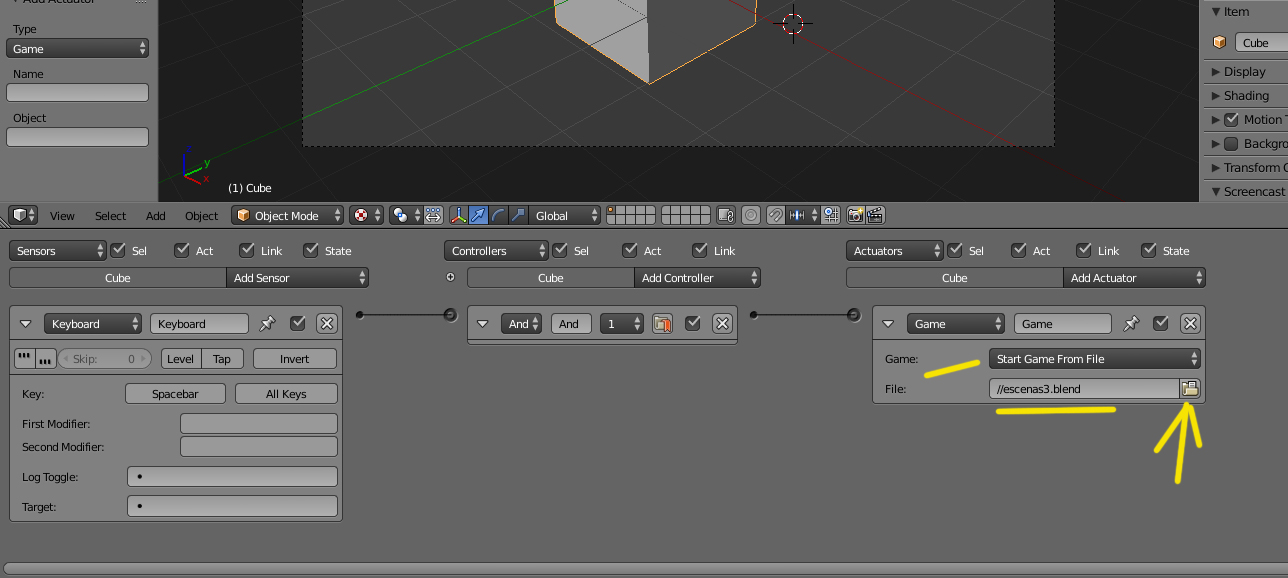1288x578 pixels.
Task: Click the rotate manipulator arc icon
Action: click(498, 215)
